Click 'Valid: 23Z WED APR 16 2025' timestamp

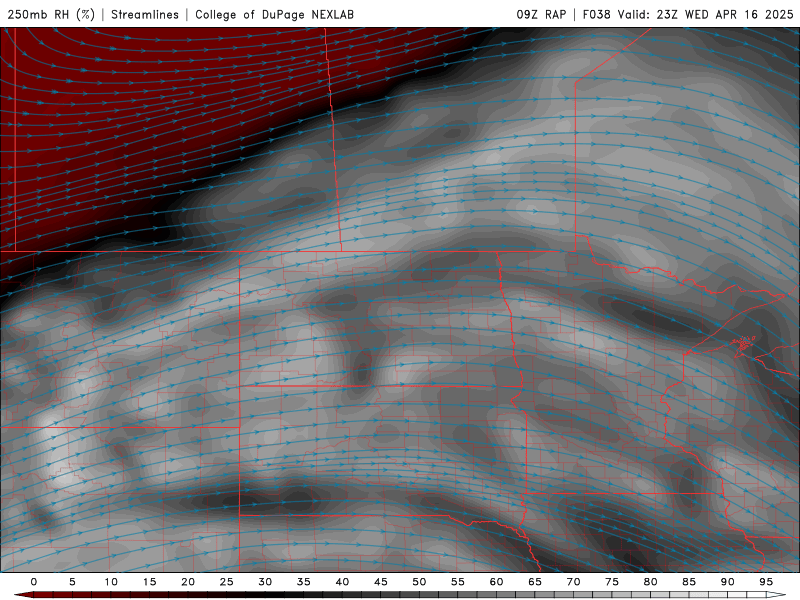pyautogui.click(x=706, y=14)
